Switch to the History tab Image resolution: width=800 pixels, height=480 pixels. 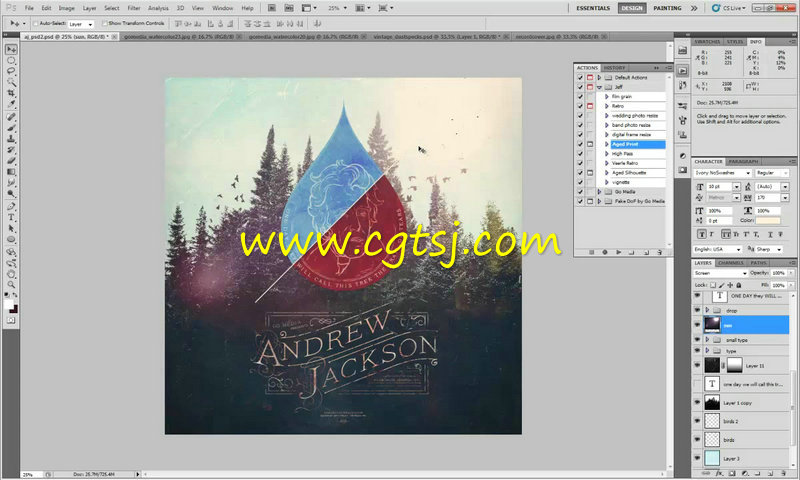tap(614, 68)
